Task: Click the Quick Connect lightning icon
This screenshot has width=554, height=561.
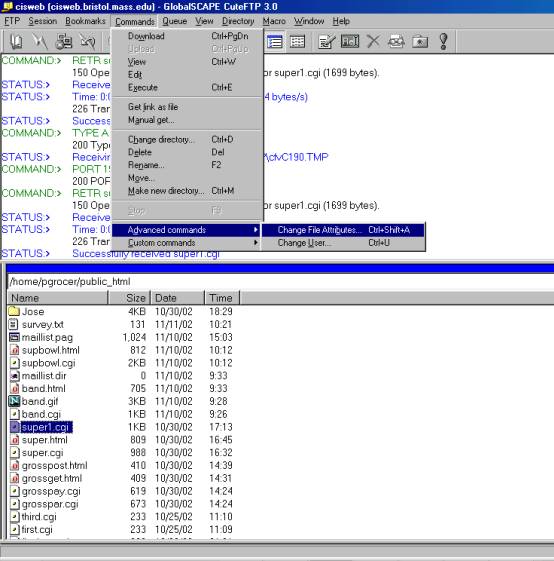Action: tap(40, 42)
